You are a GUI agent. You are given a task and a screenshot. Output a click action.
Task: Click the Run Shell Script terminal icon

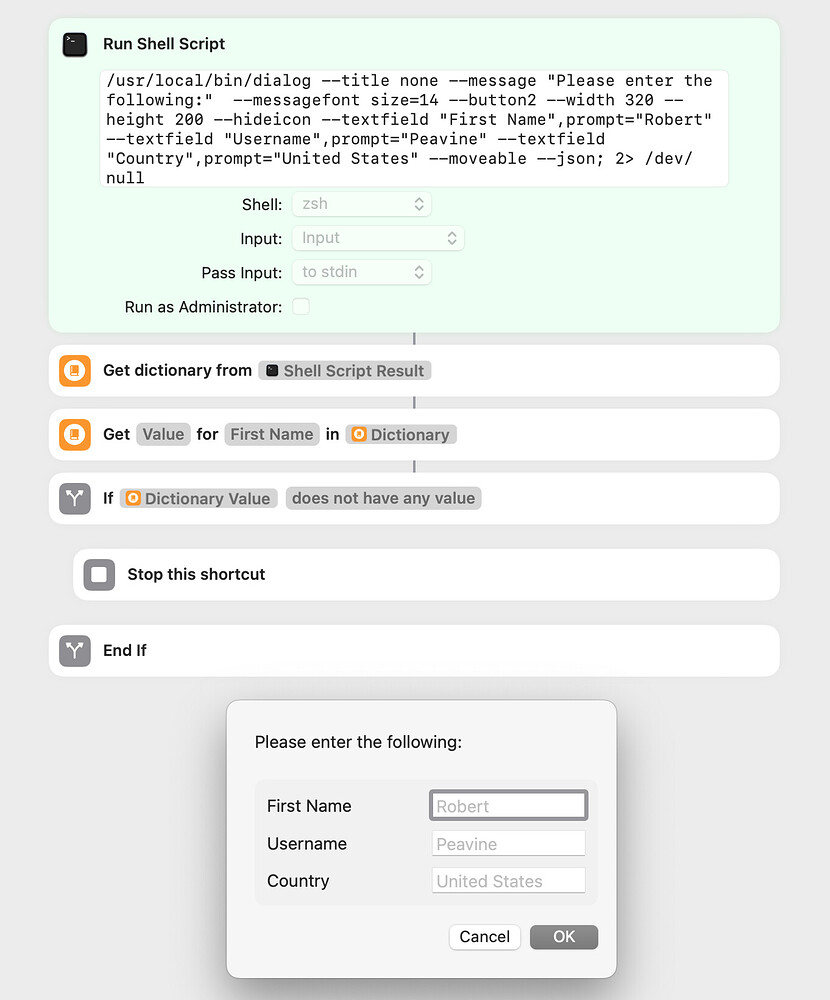(x=74, y=44)
